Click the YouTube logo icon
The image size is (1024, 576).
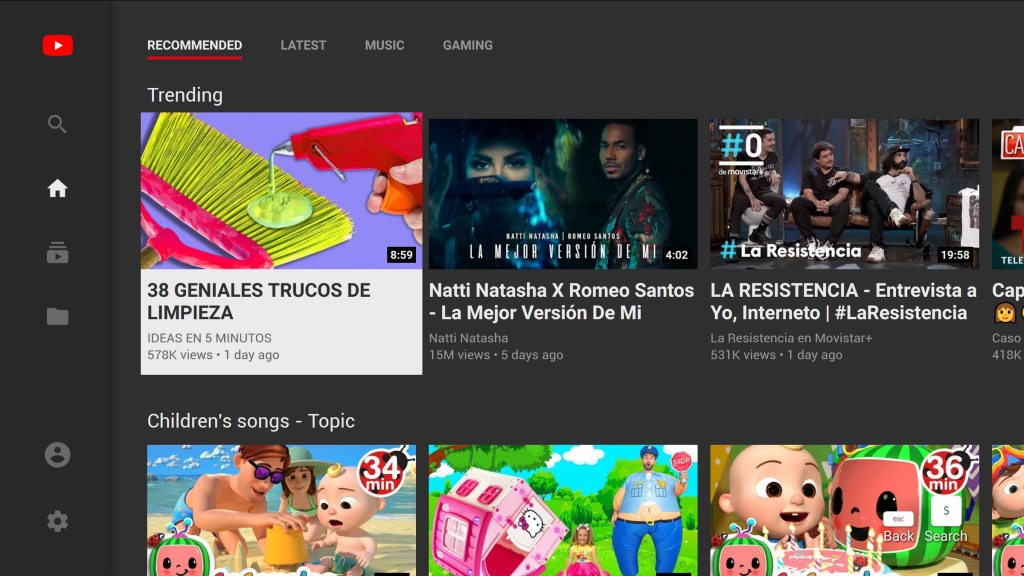click(57, 45)
